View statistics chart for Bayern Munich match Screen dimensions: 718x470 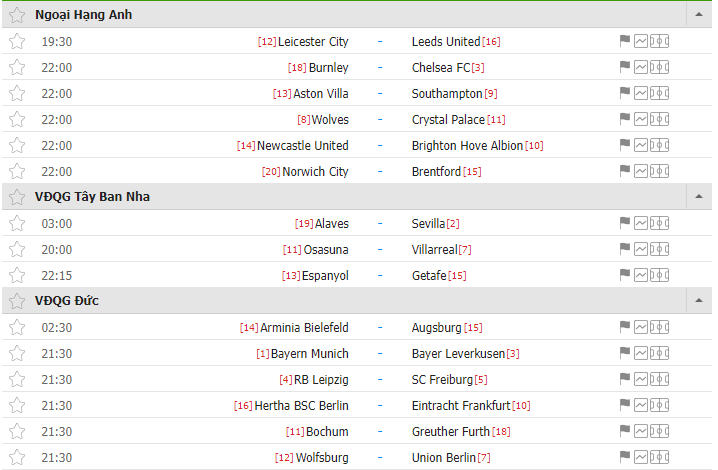click(641, 353)
